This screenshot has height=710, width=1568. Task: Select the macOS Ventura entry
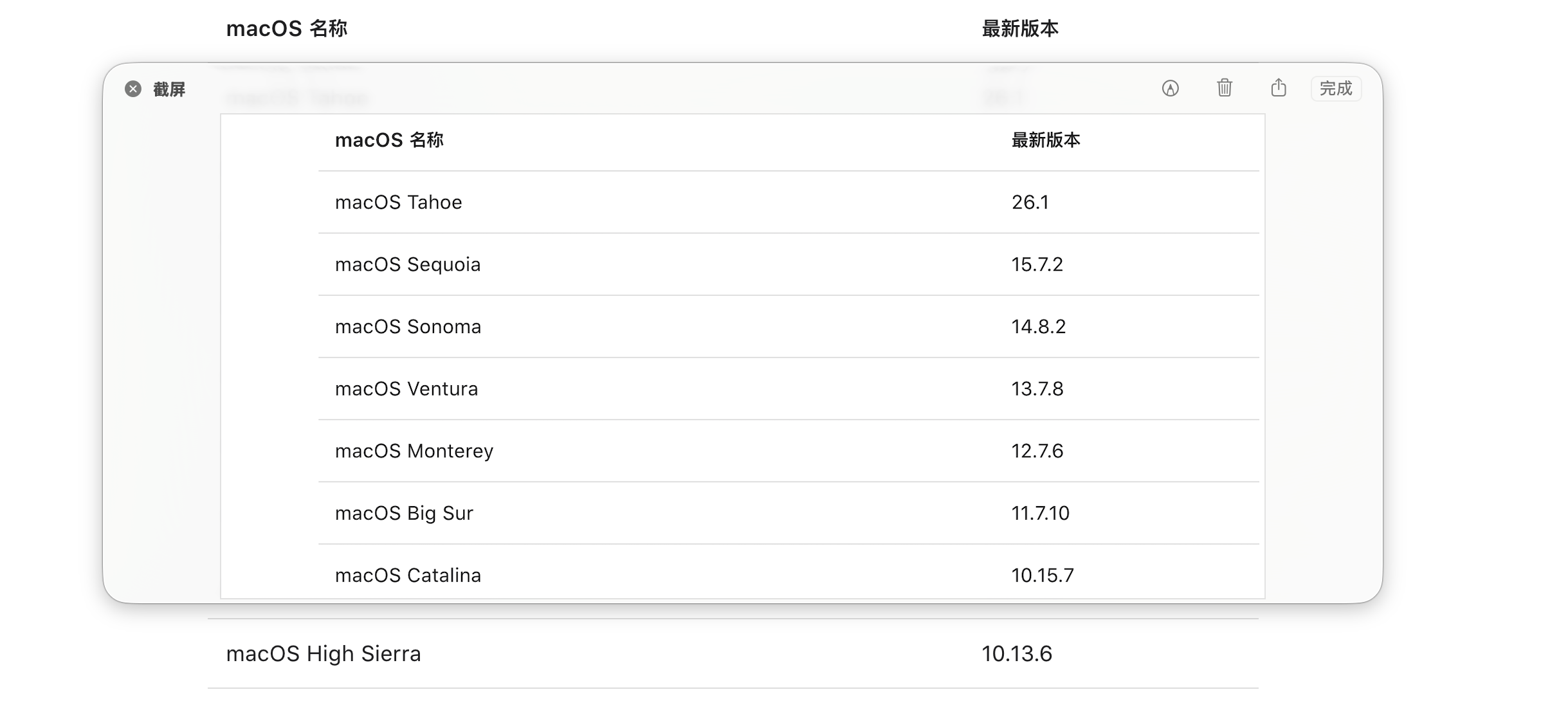click(406, 389)
